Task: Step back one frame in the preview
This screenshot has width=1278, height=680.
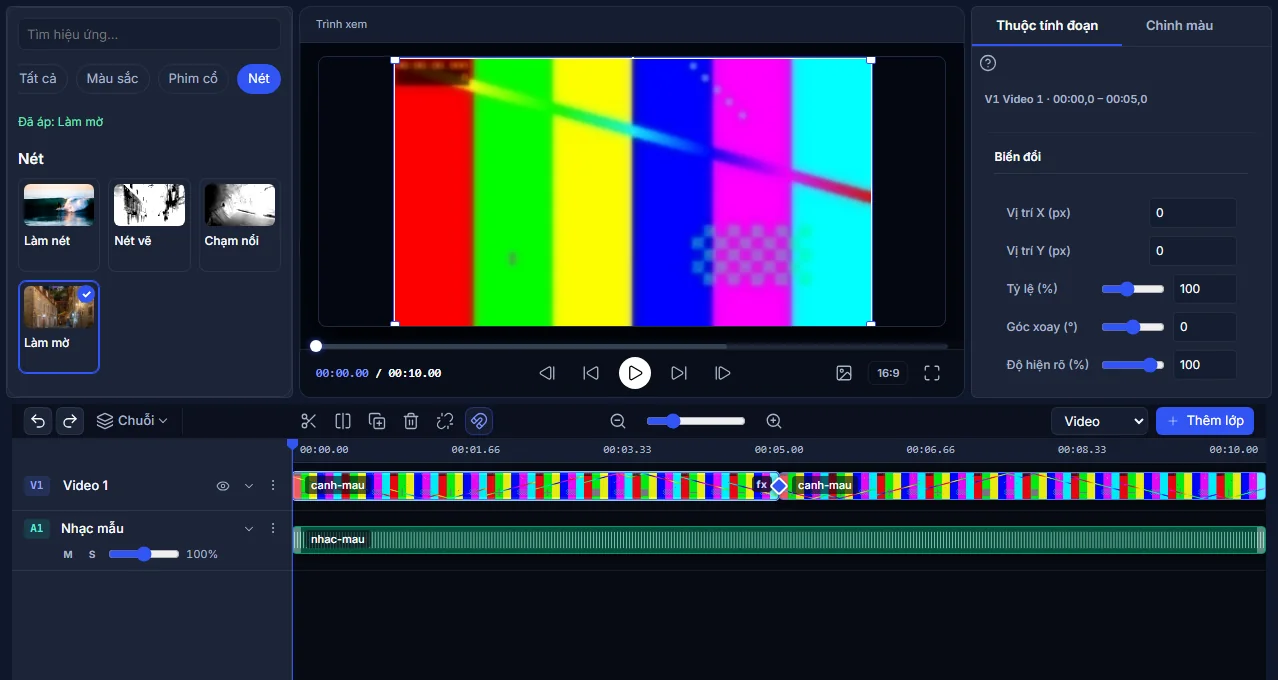Action: point(547,373)
